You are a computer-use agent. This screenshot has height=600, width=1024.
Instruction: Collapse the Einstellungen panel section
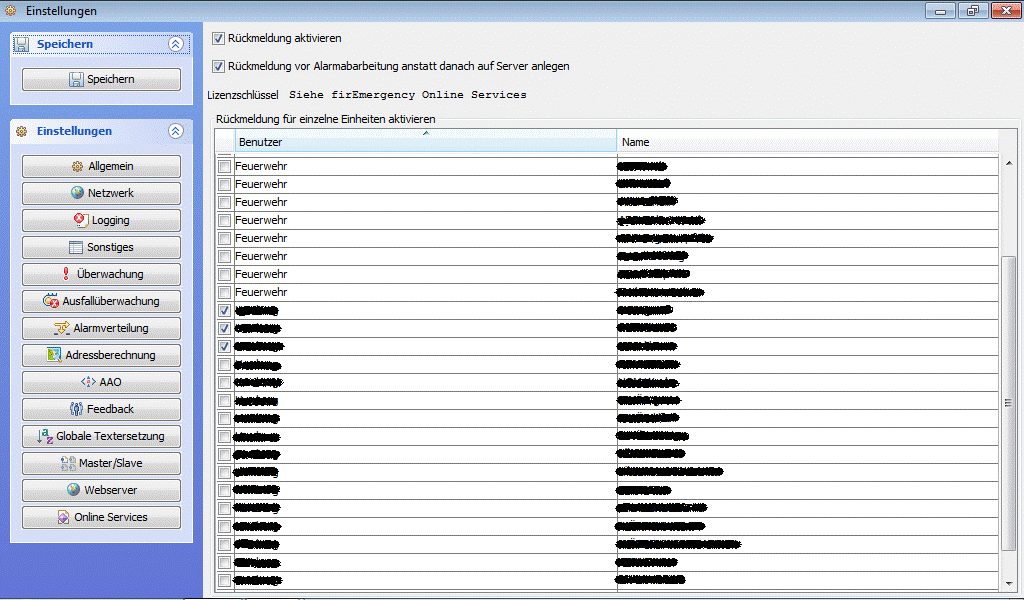coord(176,131)
